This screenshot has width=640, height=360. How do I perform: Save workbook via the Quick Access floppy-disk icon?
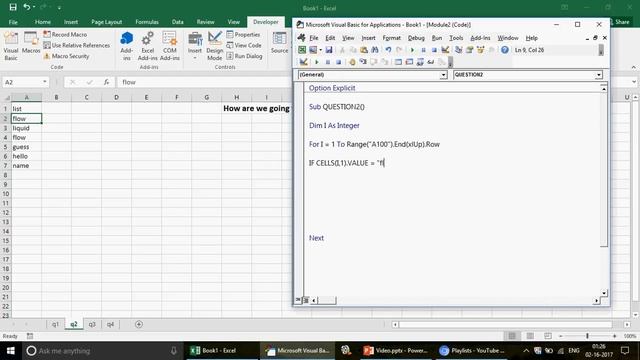[x=13, y=7]
